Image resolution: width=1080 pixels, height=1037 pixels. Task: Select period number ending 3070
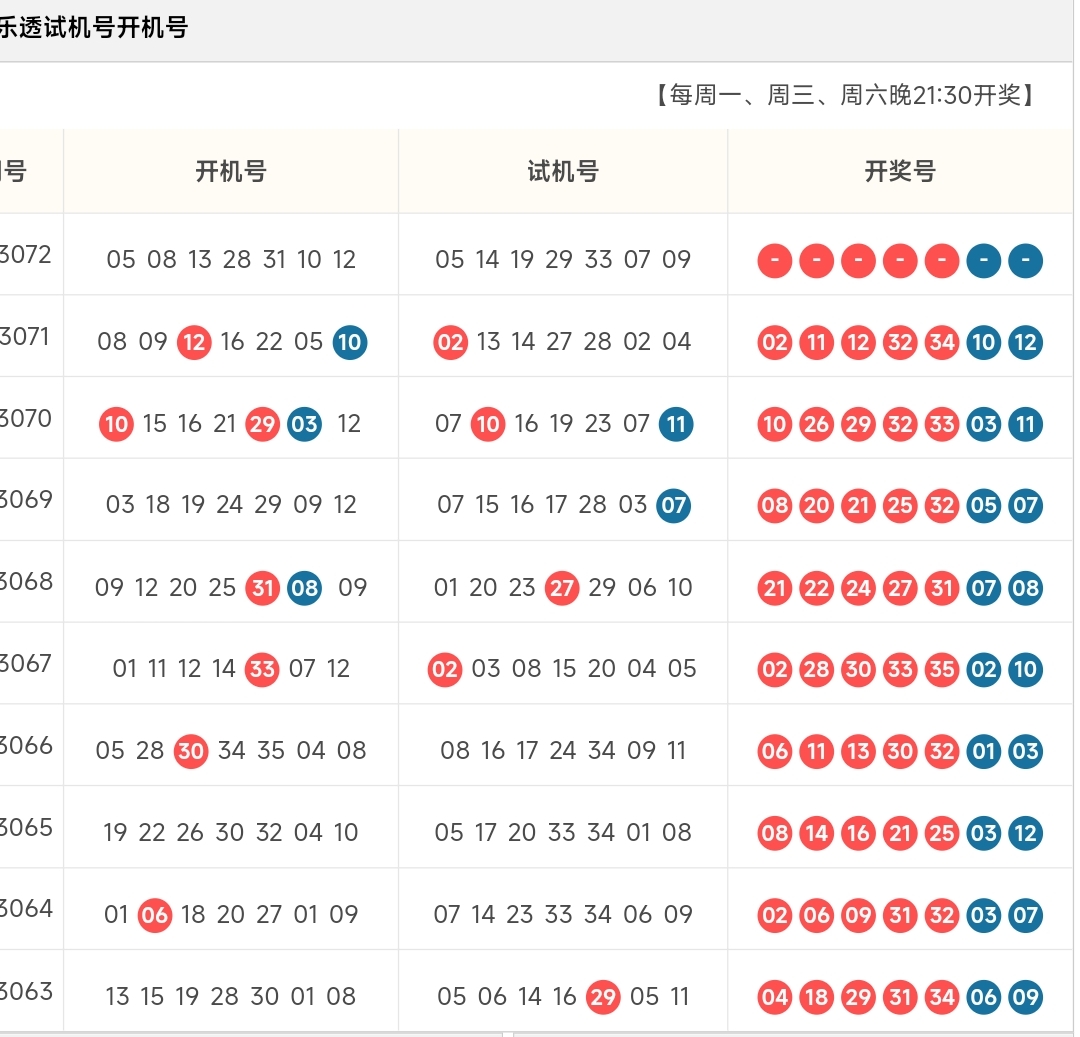pyautogui.click(x=25, y=419)
